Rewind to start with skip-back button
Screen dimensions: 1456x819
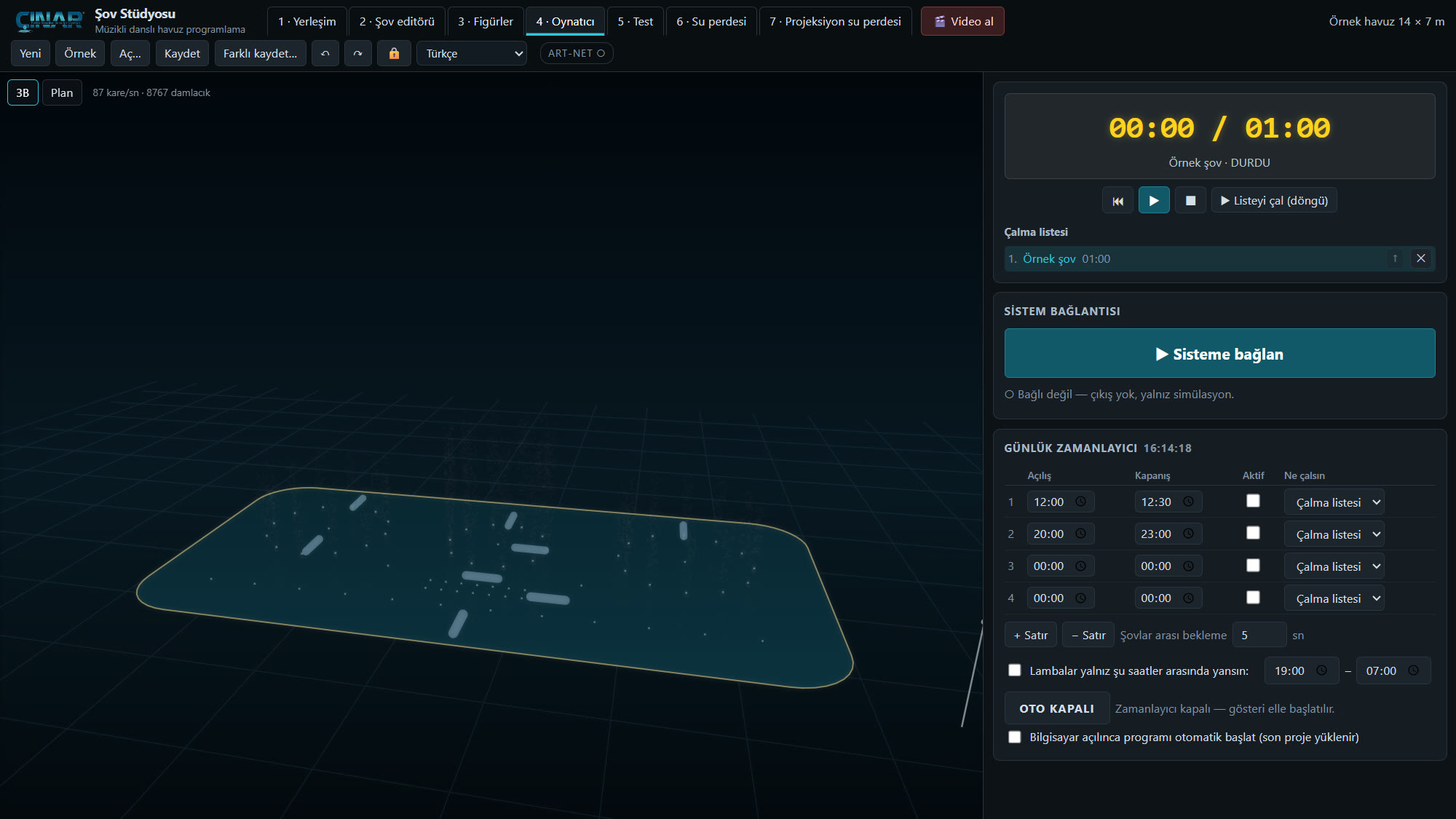pyautogui.click(x=1117, y=201)
